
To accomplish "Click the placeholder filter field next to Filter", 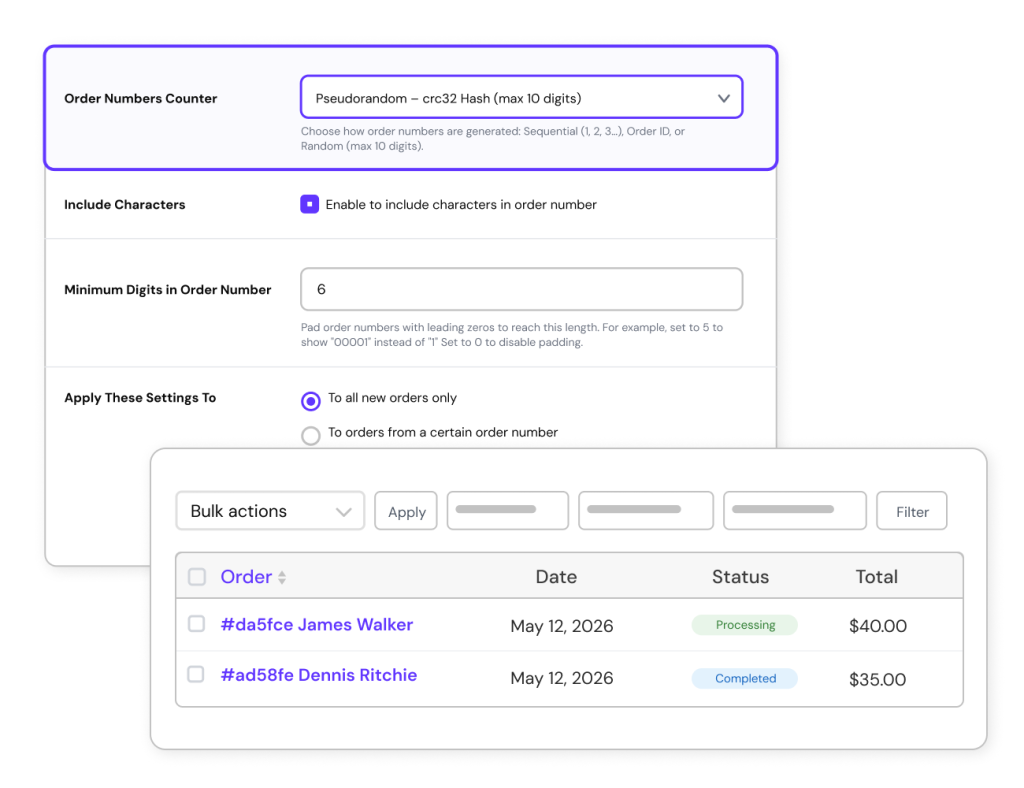I will (795, 511).
